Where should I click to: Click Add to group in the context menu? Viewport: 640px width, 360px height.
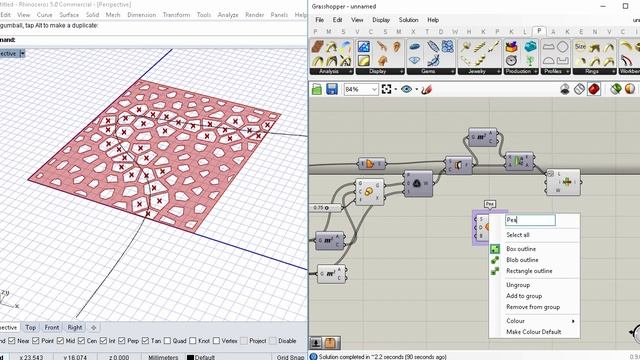click(524, 296)
